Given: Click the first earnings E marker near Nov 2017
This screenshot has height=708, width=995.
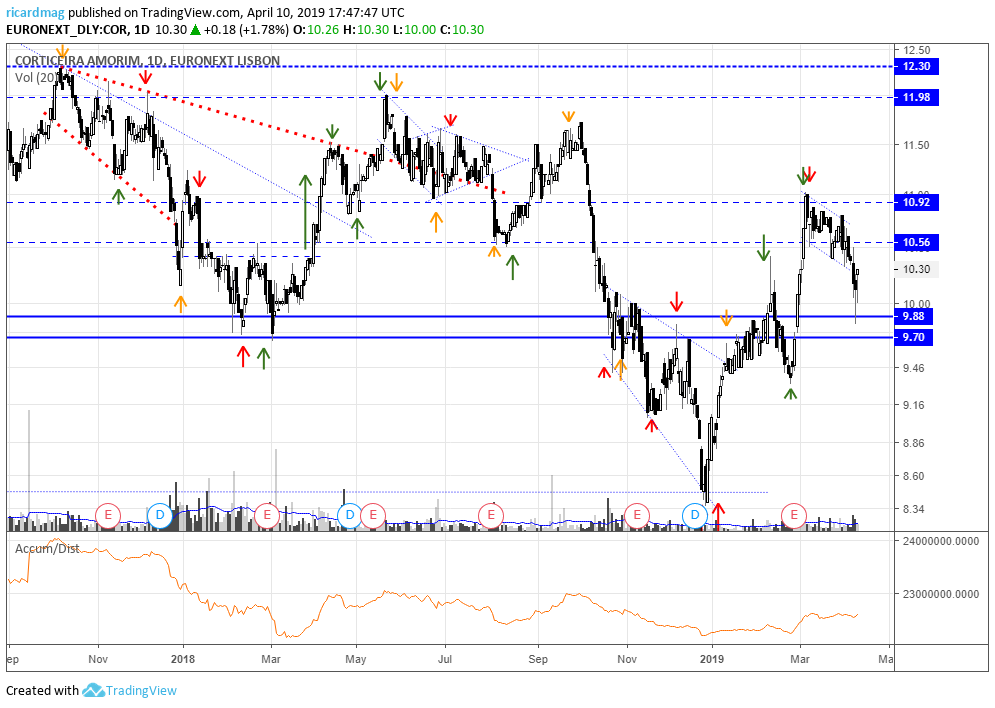Looking at the screenshot, I should [x=108, y=515].
